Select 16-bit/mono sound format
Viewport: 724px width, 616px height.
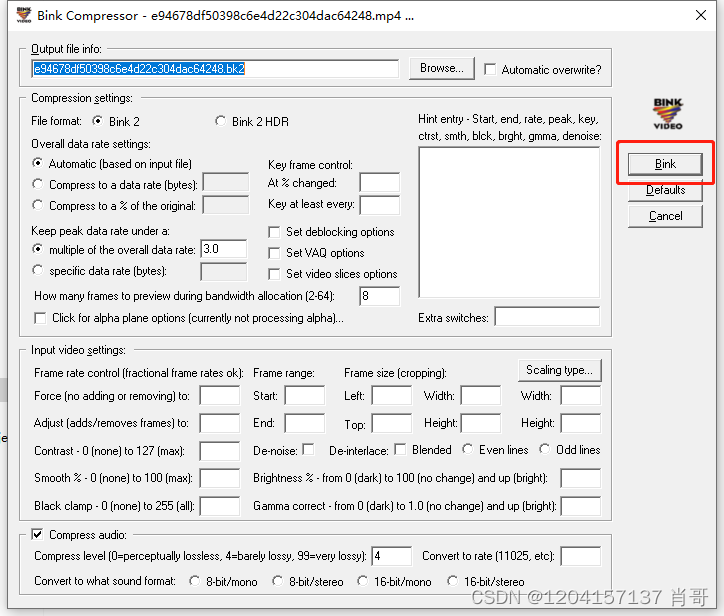[x=363, y=581]
